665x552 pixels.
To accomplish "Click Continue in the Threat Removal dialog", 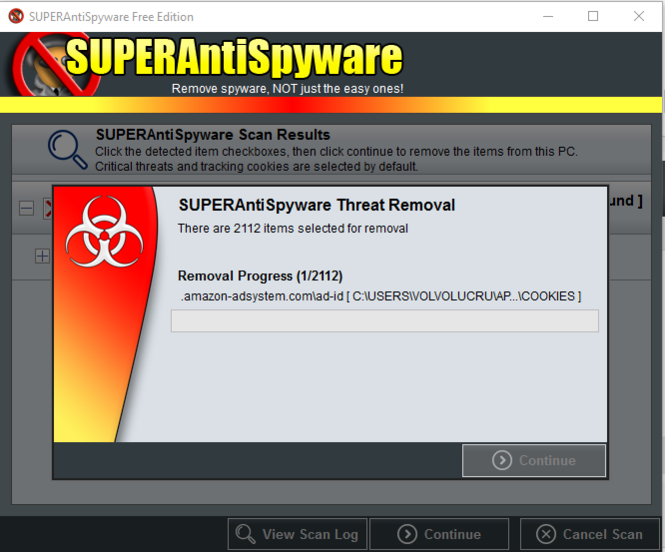I will coord(534,460).
